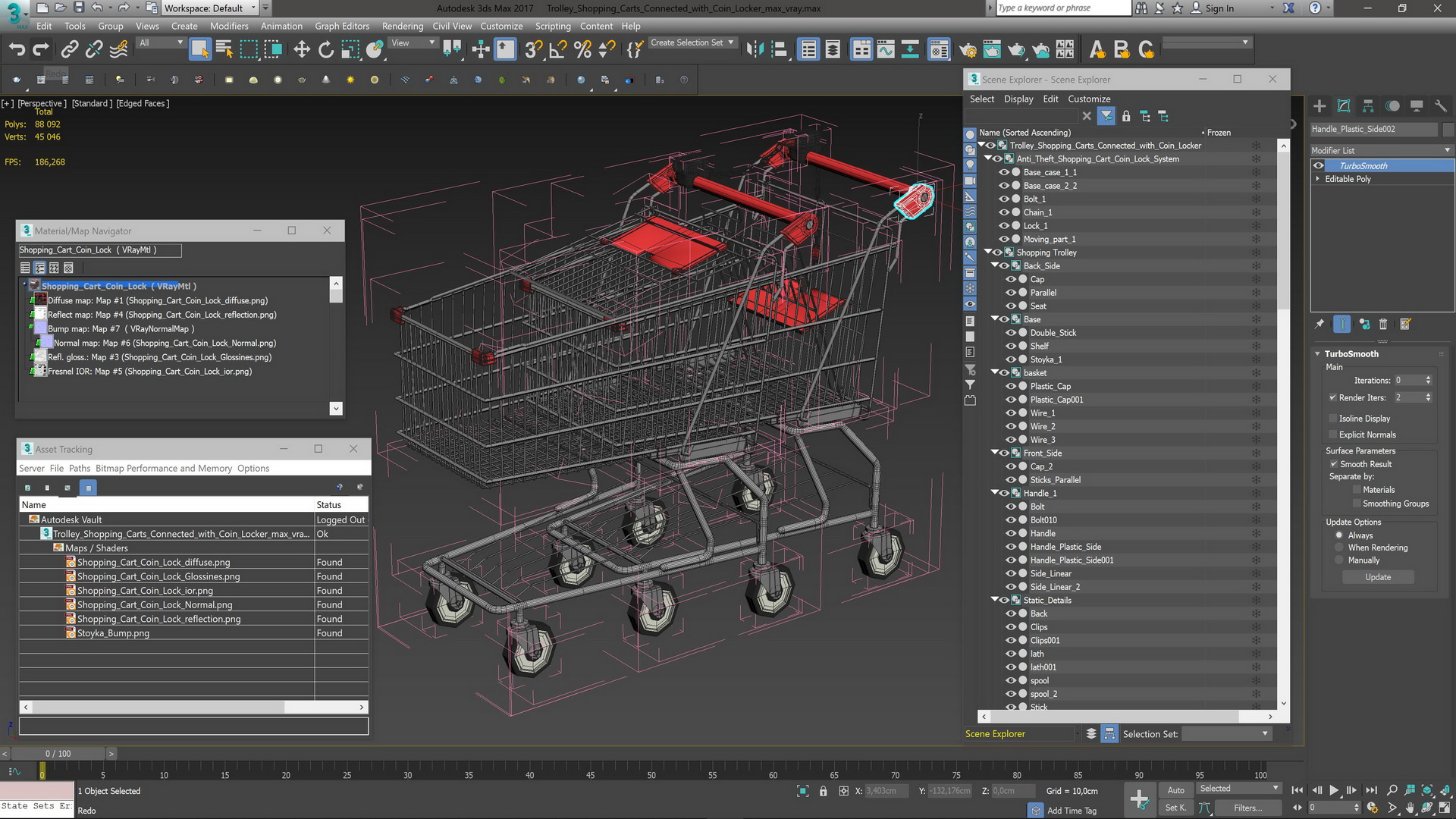Image resolution: width=1456 pixels, height=819 pixels.
Task: Enable Smoothing Groups checkbox
Action: pos(1357,504)
